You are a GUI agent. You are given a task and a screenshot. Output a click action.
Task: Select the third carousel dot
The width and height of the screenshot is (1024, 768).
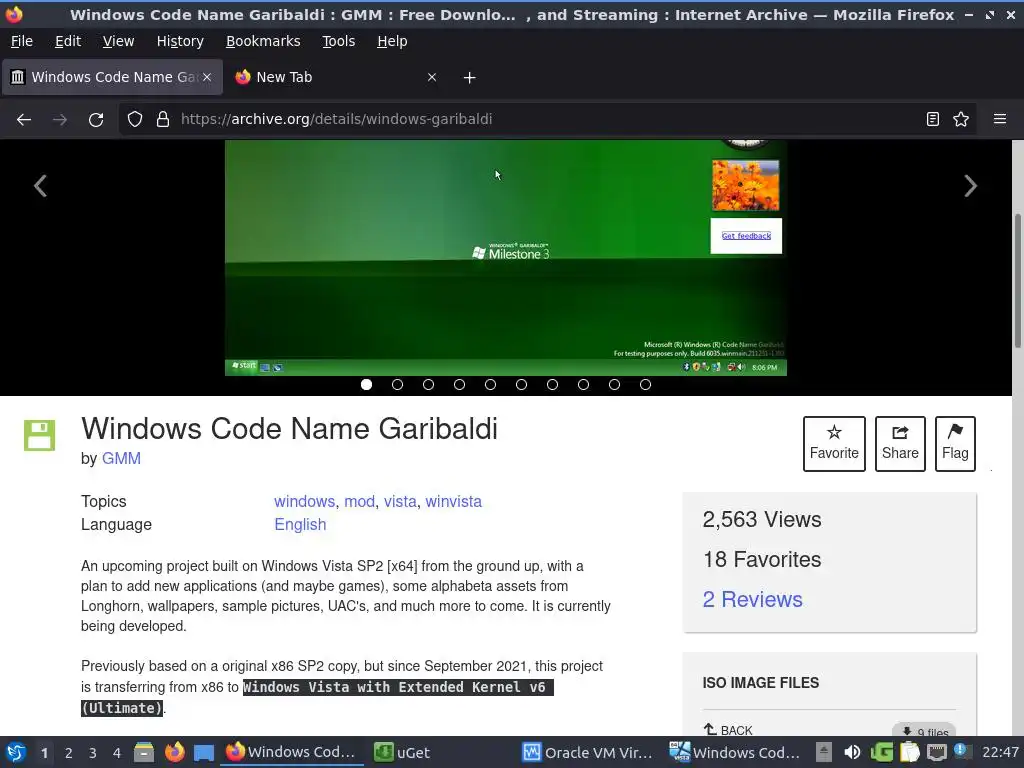point(428,385)
